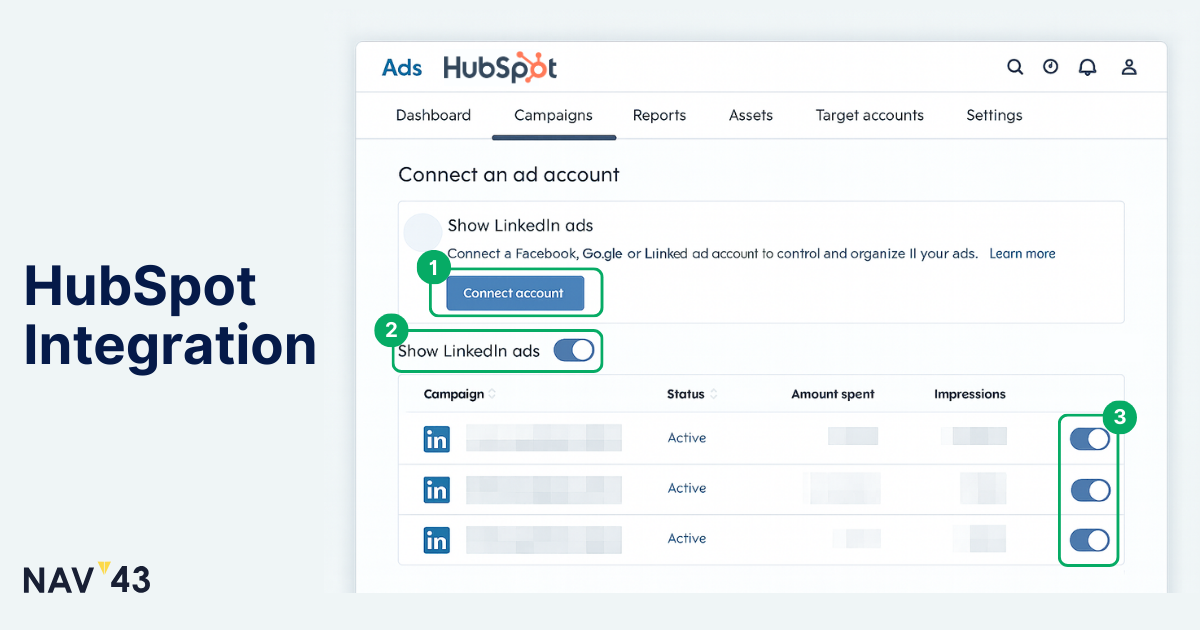Click the Ads label beside HubSpot logo
The height and width of the screenshot is (630, 1200).
(x=402, y=67)
